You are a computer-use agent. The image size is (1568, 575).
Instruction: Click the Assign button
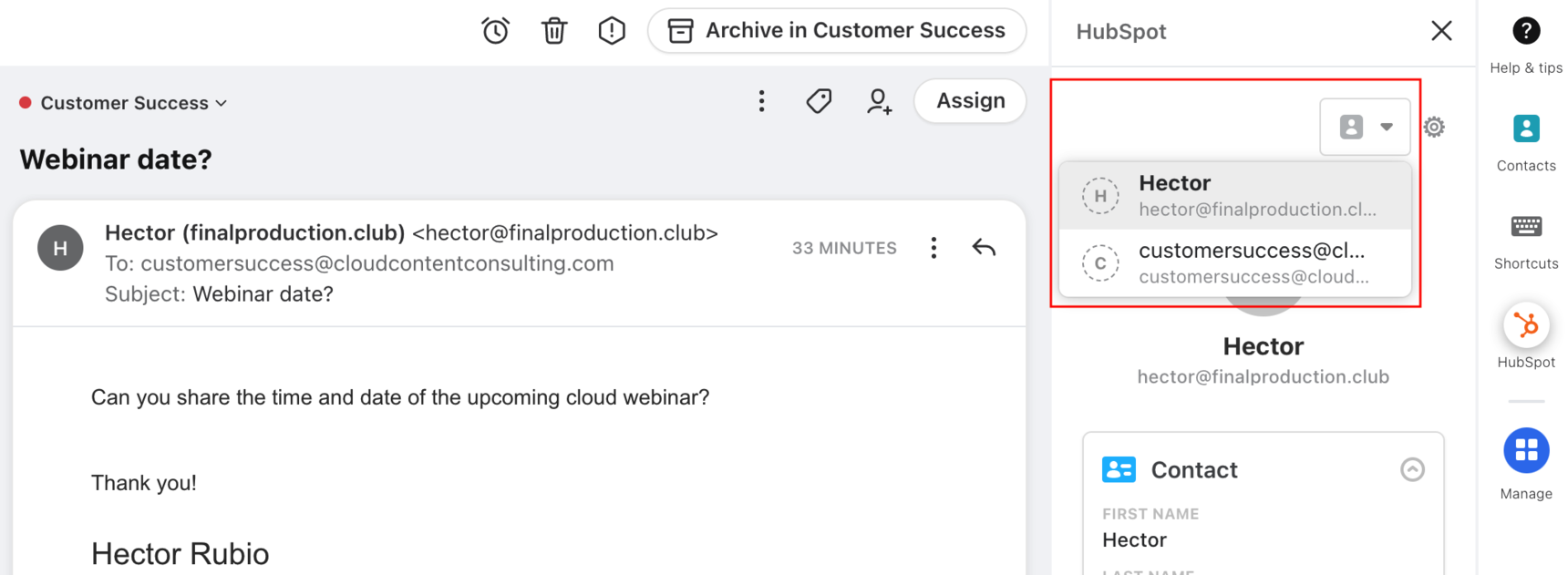[x=970, y=101]
